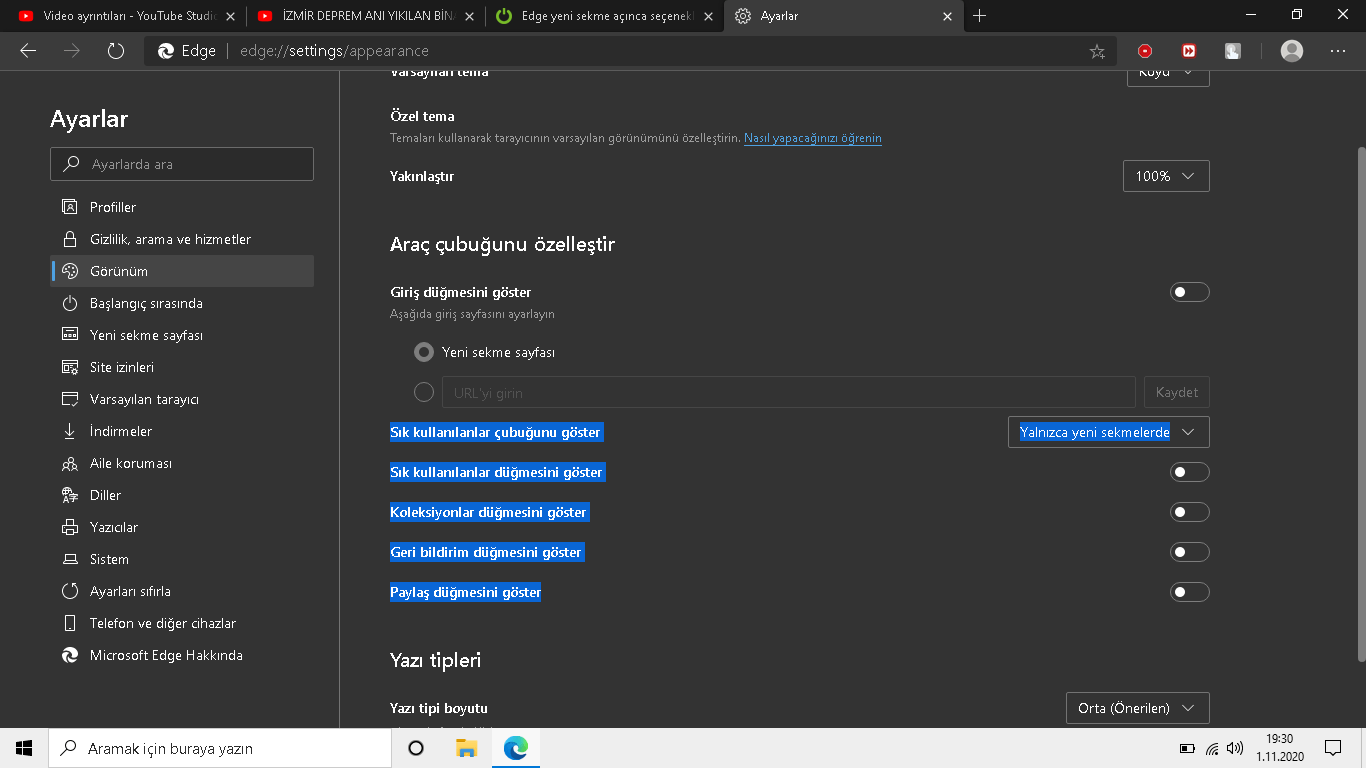Open Cortana circle icon on the taskbar
The width and height of the screenshot is (1366, 768).
(416, 748)
